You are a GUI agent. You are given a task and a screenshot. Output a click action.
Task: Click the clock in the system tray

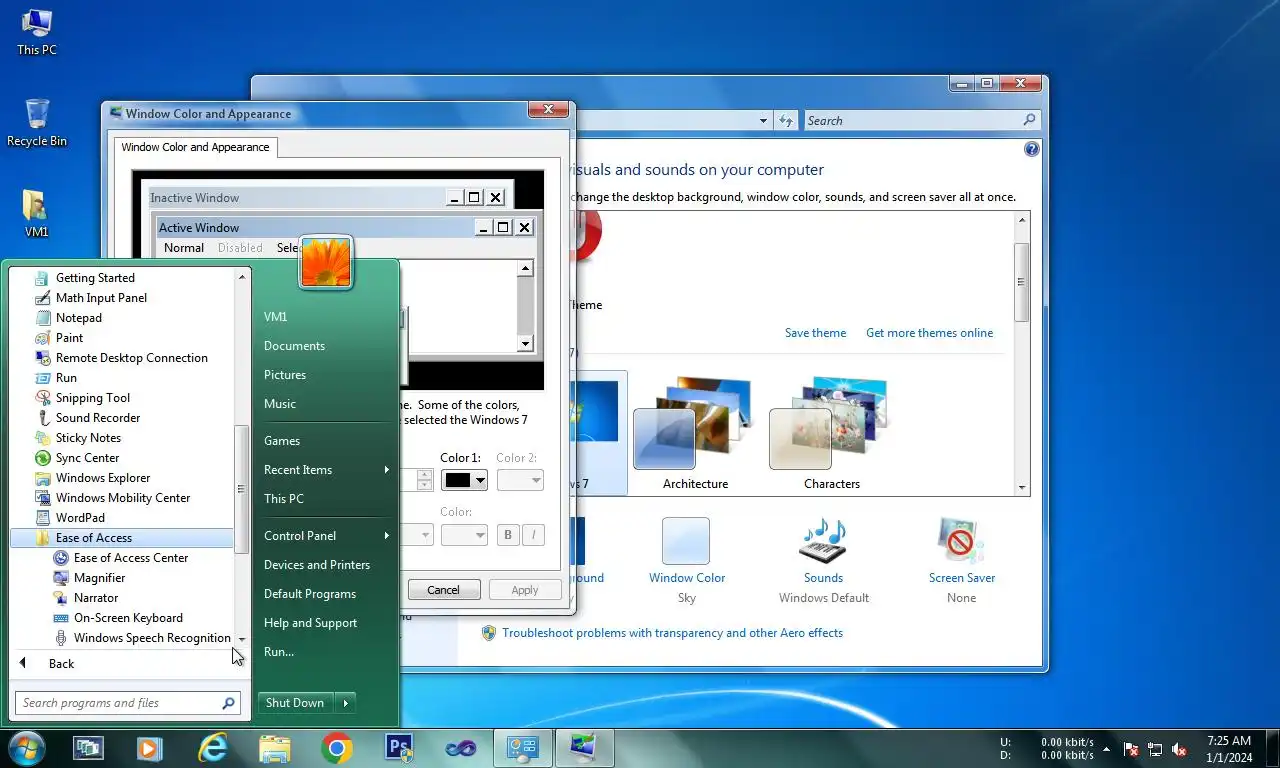pyautogui.click(x=1229, y=749)
